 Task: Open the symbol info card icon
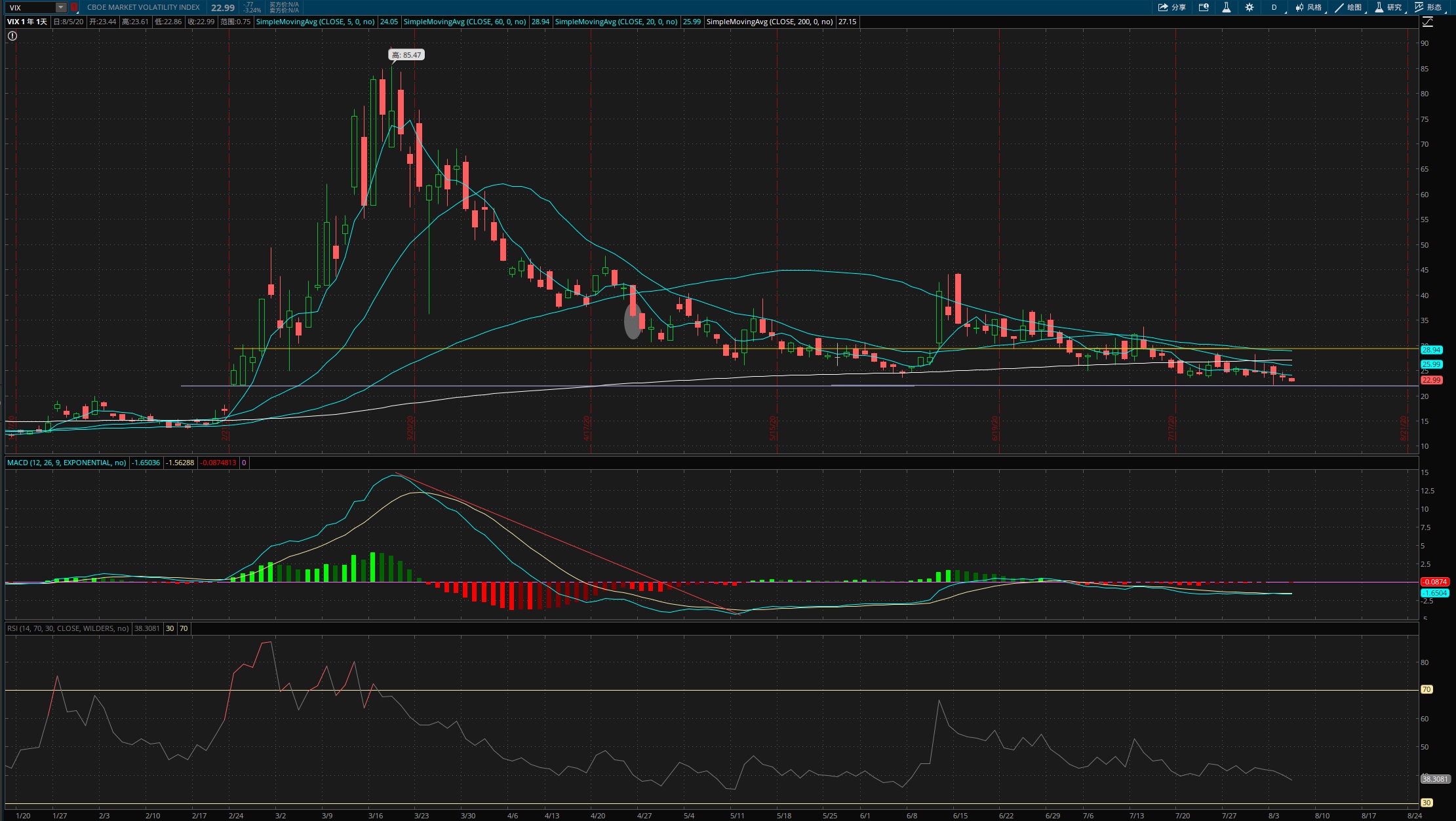click(x=1204, y=7)
